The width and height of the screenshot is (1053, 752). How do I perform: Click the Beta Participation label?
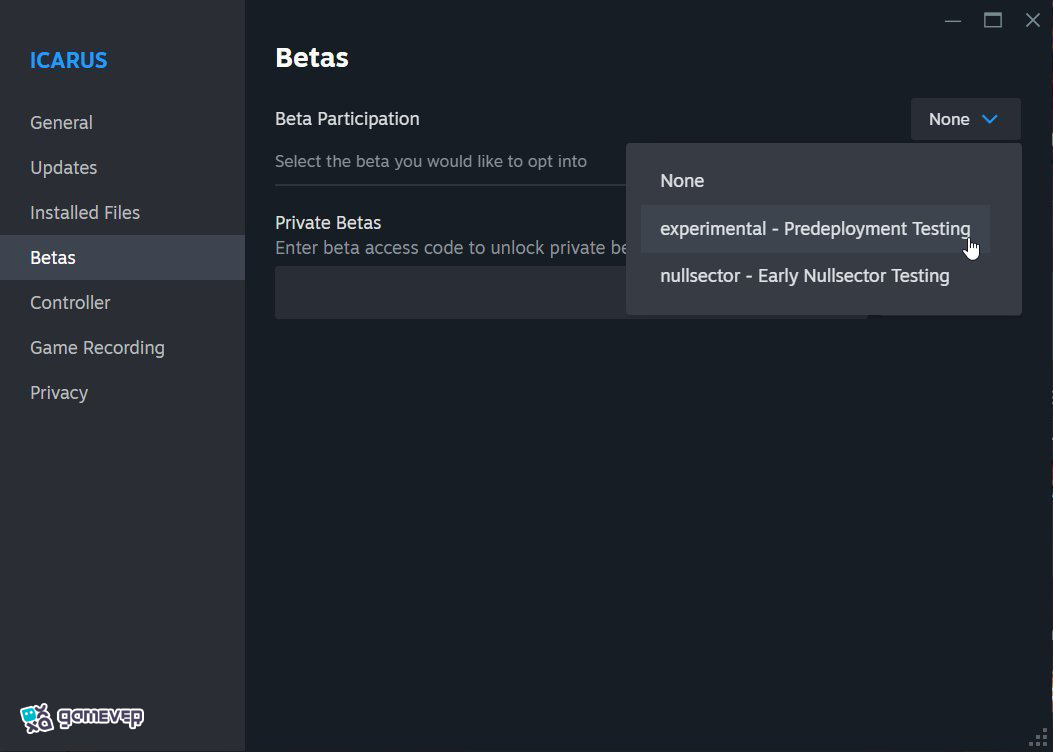tap(347, 119)
